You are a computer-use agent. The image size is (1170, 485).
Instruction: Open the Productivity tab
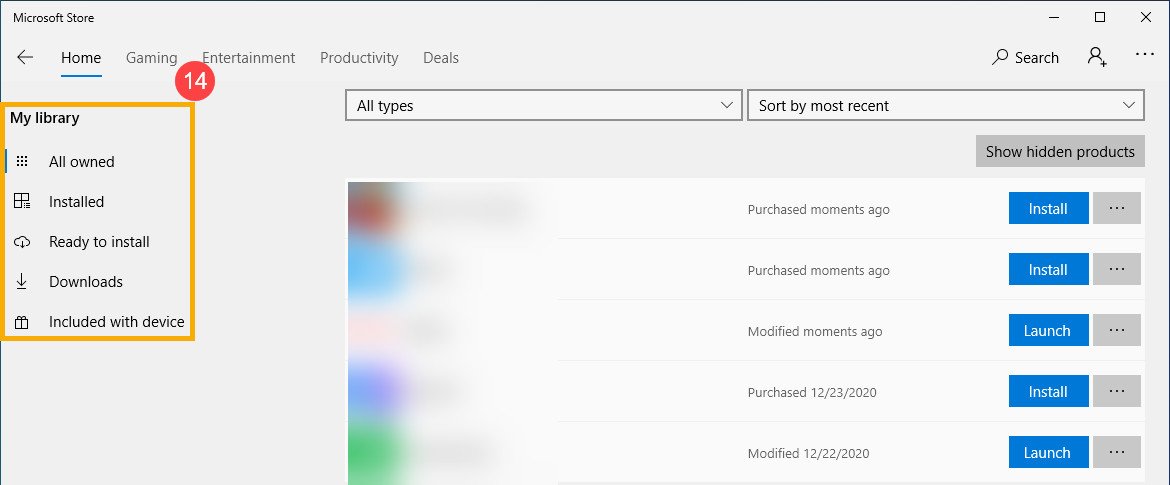pos(359,57)
